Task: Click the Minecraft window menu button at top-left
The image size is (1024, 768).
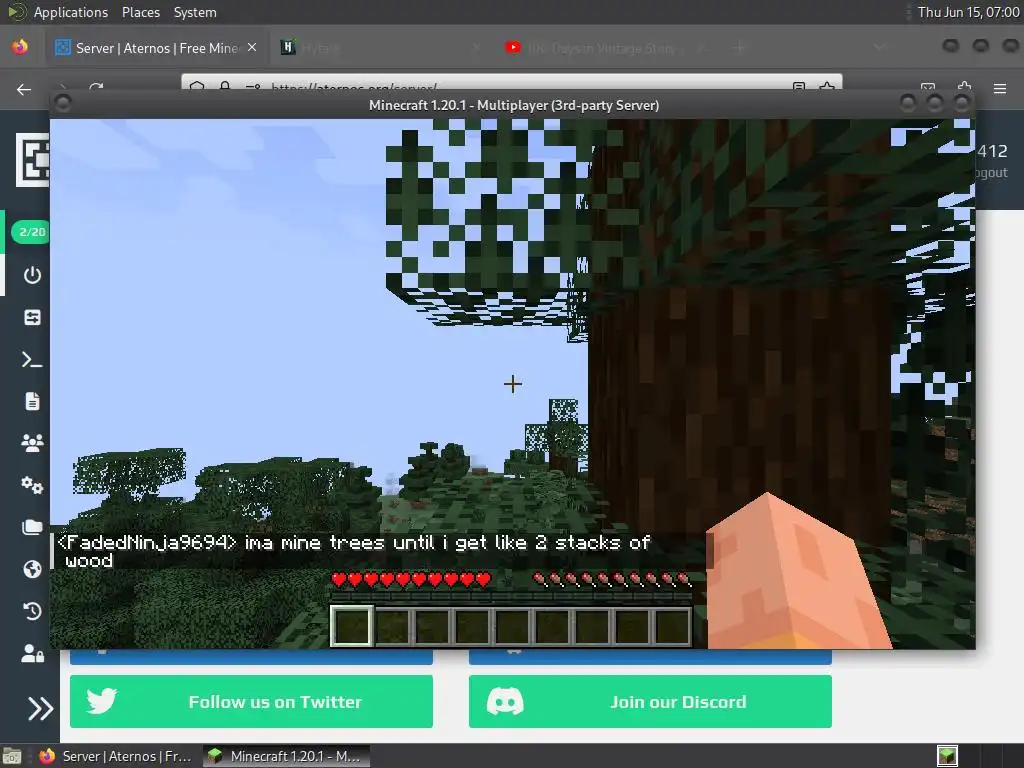Action: point(63,103)
